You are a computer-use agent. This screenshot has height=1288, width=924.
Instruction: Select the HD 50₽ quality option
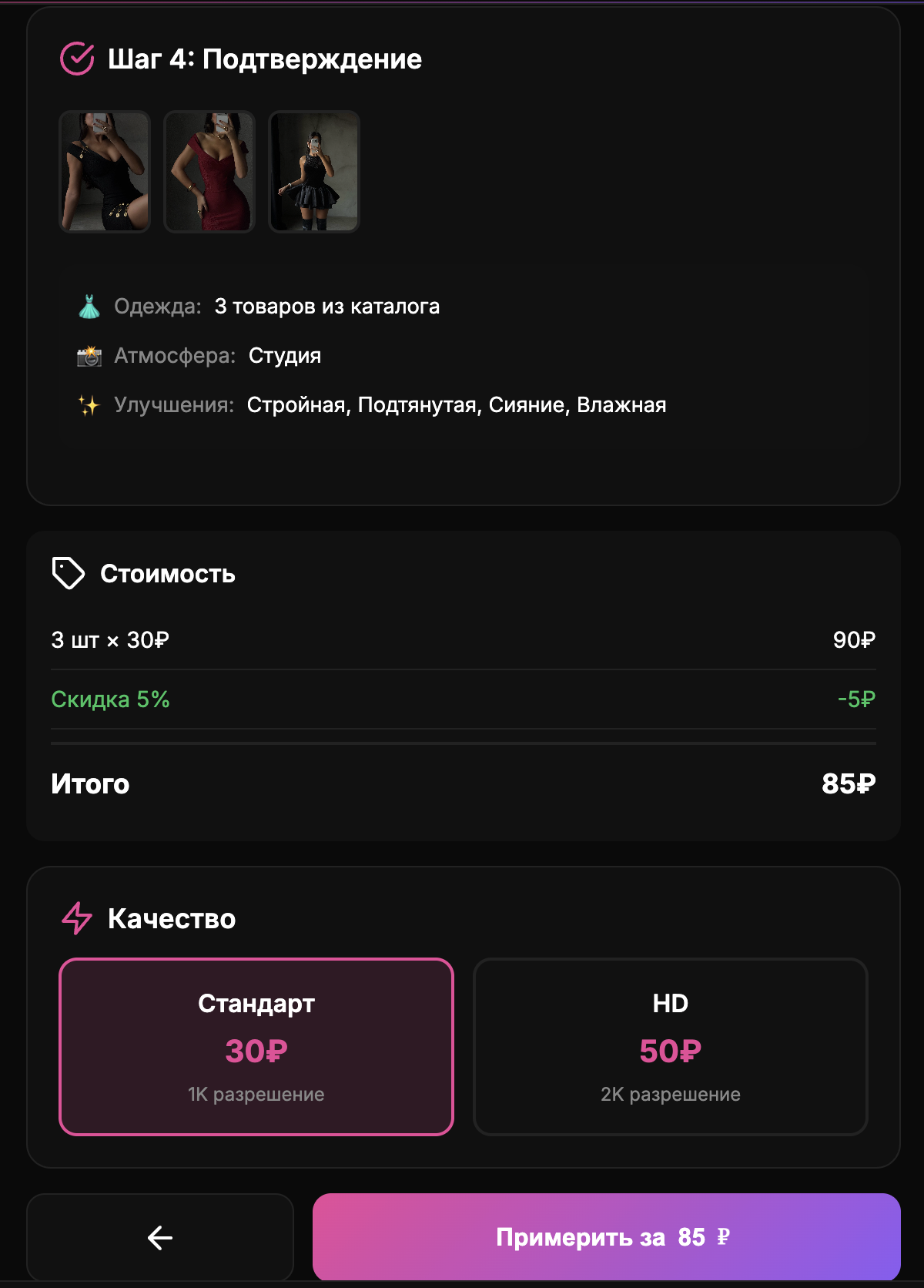[x=670, y=1046]
